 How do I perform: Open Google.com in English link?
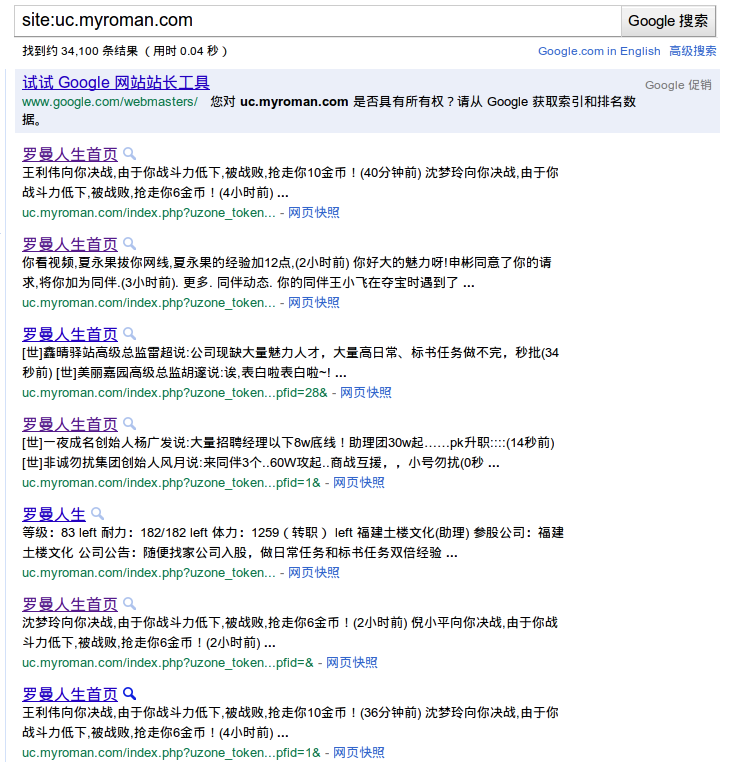pos(599,51)
